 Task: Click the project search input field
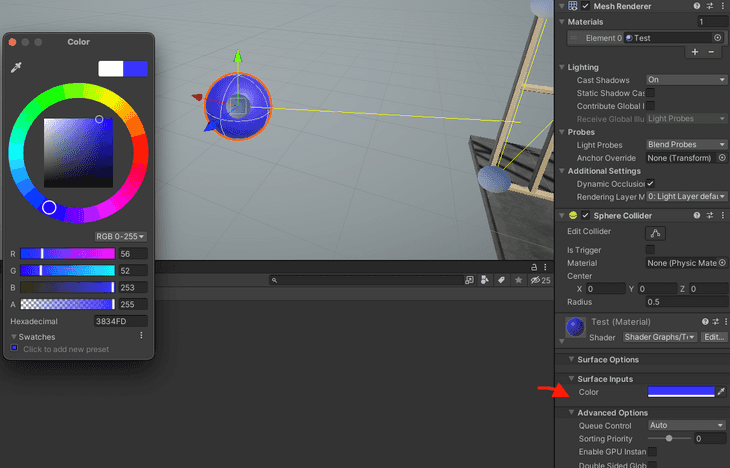[366, 280]
